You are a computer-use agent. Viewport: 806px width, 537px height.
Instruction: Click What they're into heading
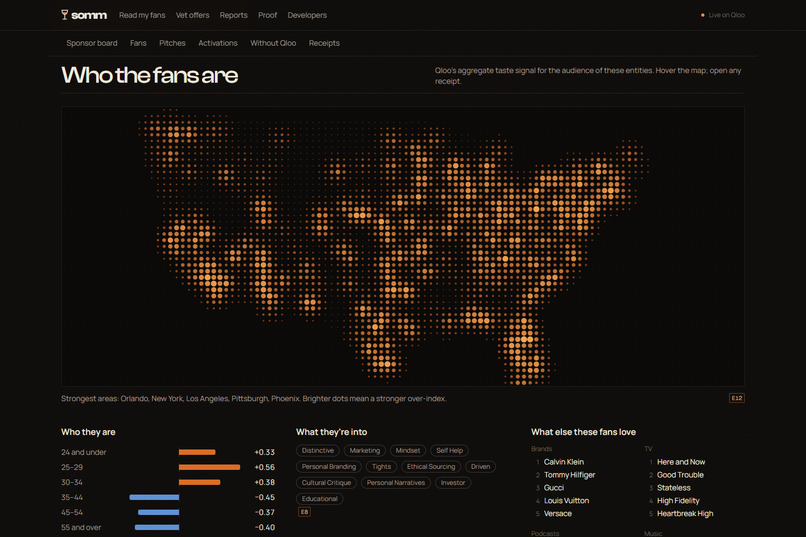click(332, 432)
